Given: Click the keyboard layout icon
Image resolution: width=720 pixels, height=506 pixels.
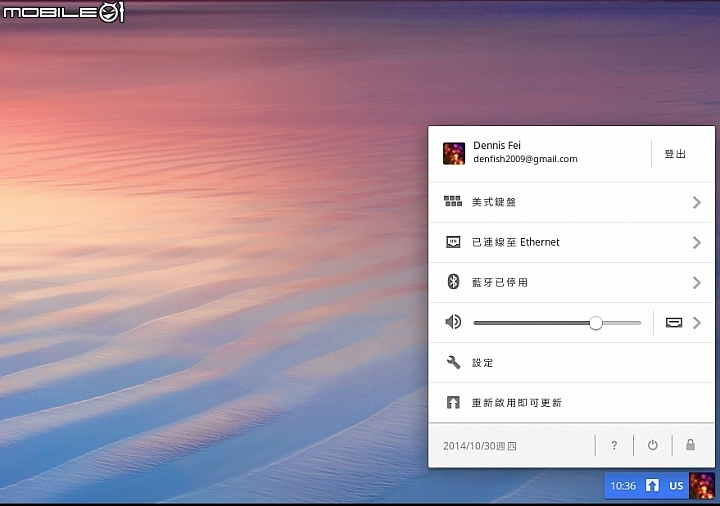Looking at the screenshot, I should point(453,201).
